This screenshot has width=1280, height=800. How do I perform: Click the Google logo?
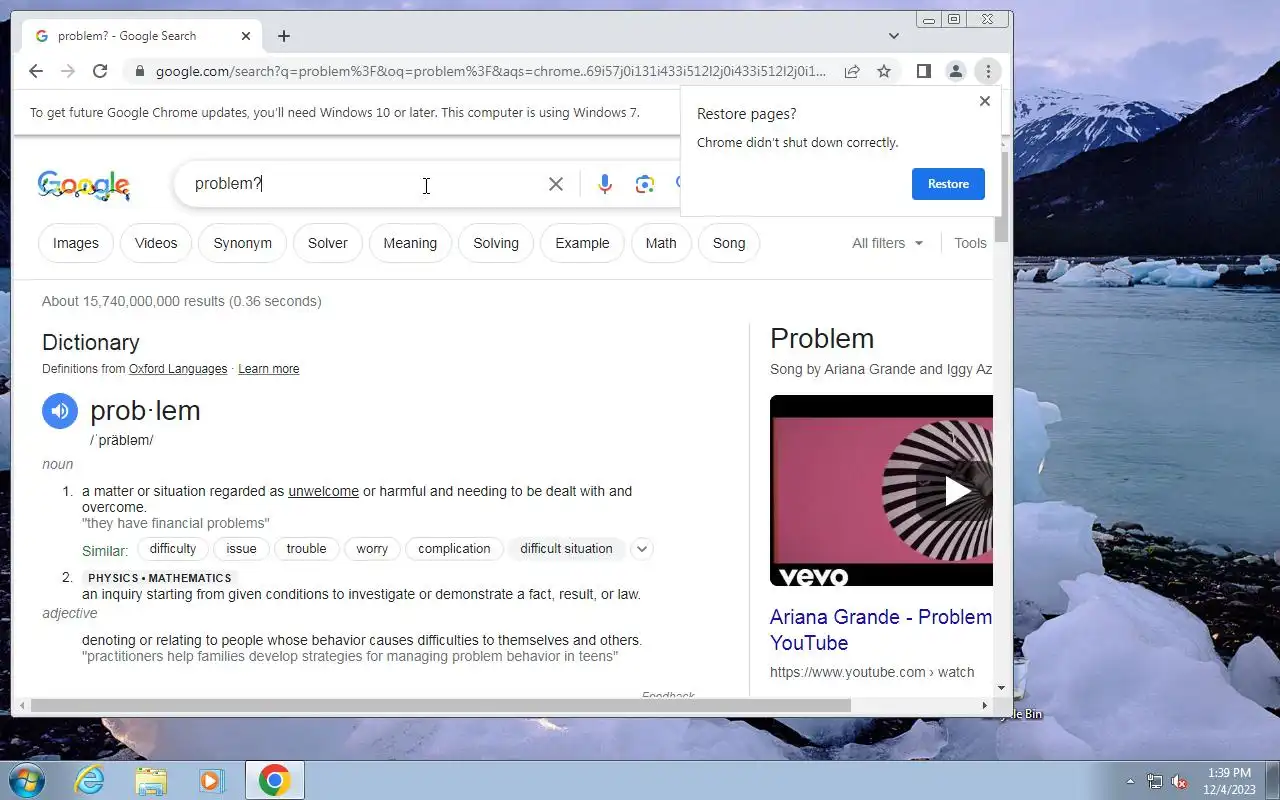coord(83,185)
